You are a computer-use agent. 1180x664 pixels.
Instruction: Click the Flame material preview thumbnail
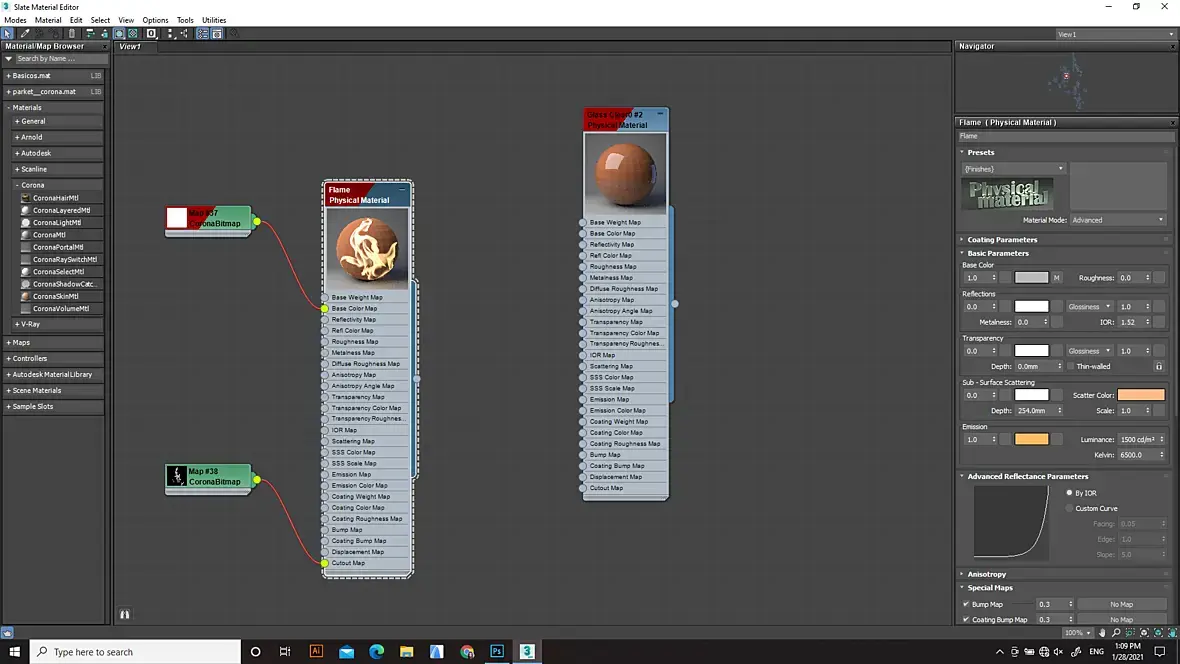coord(367,248)
